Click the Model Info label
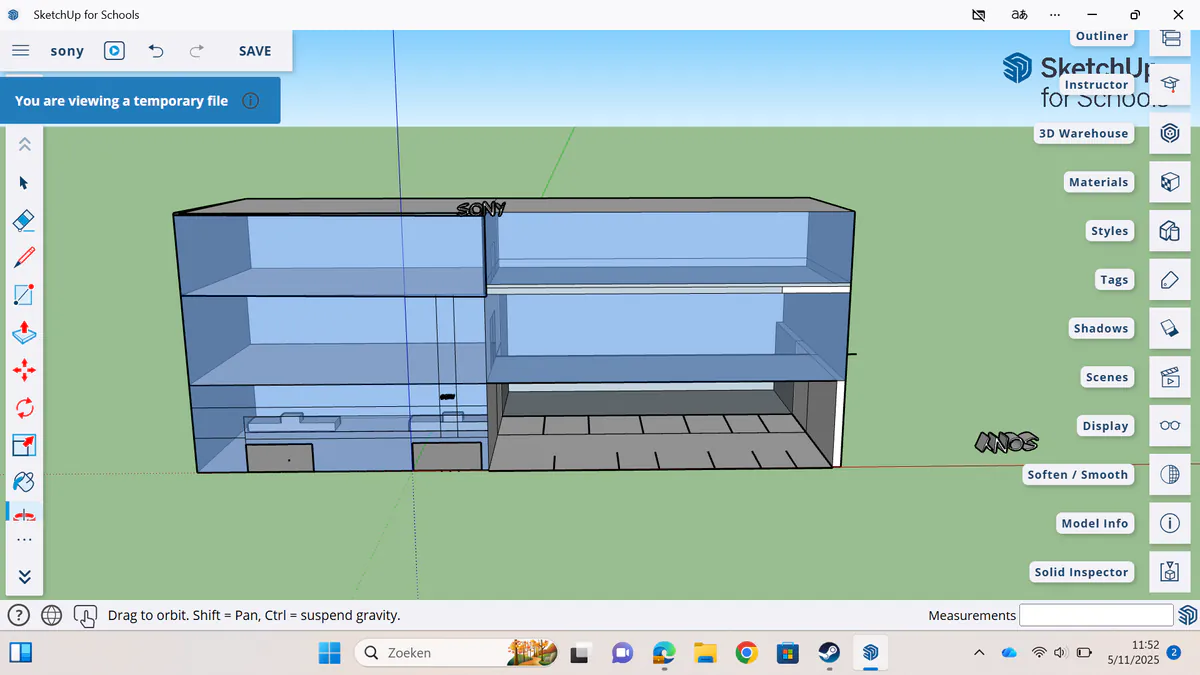 (x=1095, y=523)
